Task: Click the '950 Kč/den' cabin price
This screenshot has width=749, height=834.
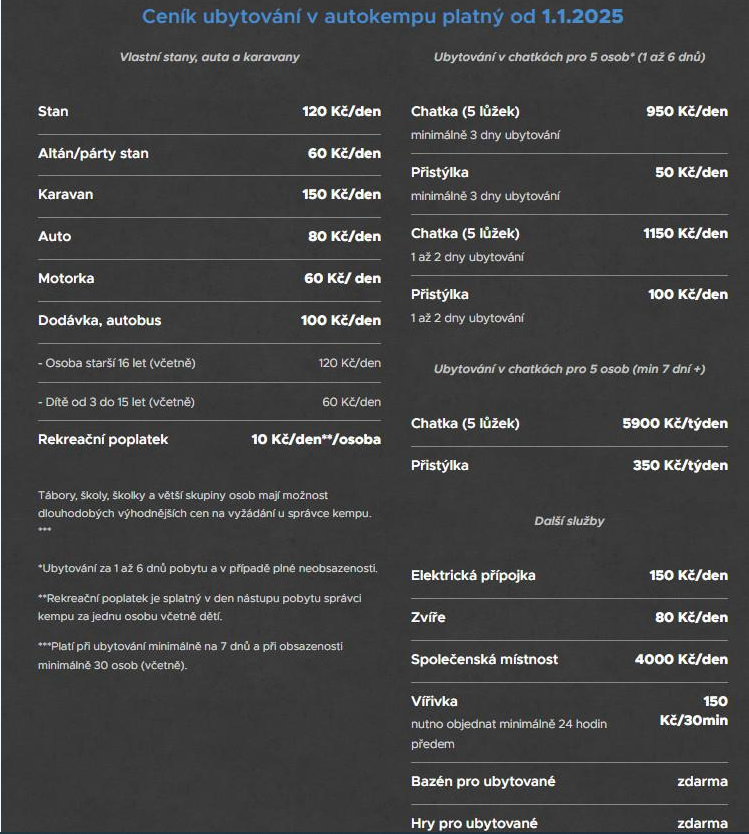Action: coord(687,111)
